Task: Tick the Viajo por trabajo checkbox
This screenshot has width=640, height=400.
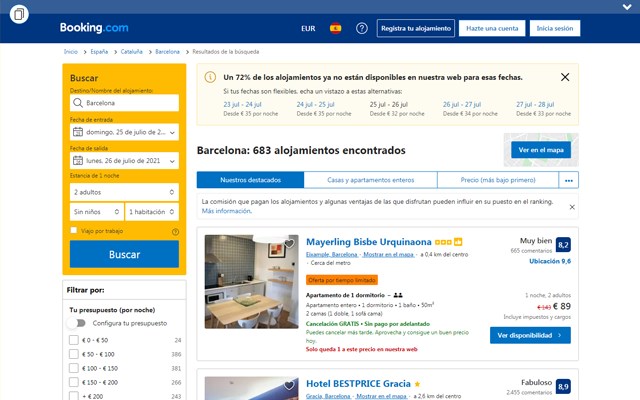Action: pos(73,230)
